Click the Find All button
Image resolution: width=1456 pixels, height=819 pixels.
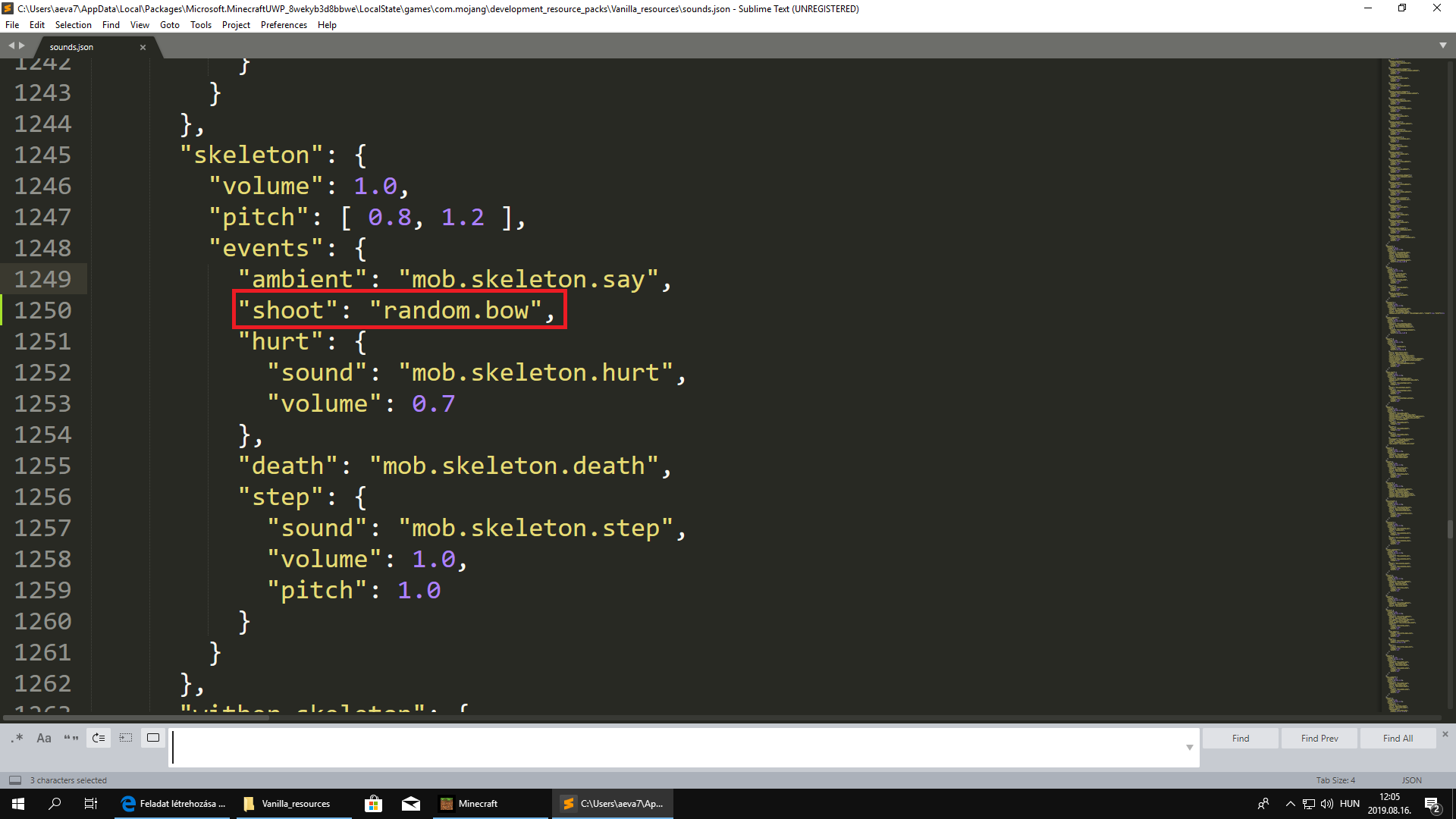click(1398, 738)
